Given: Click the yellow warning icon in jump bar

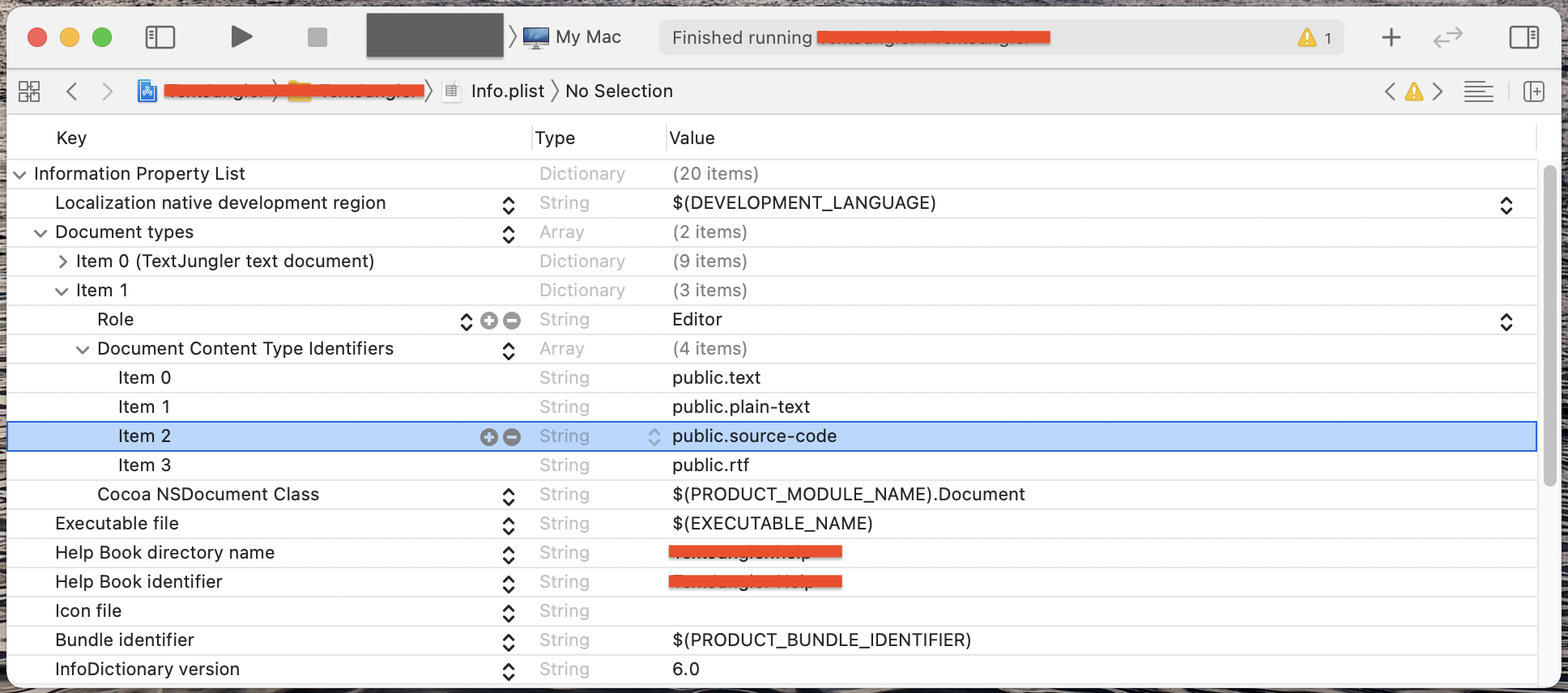Looking at the screenshot, I should 1414,91.
